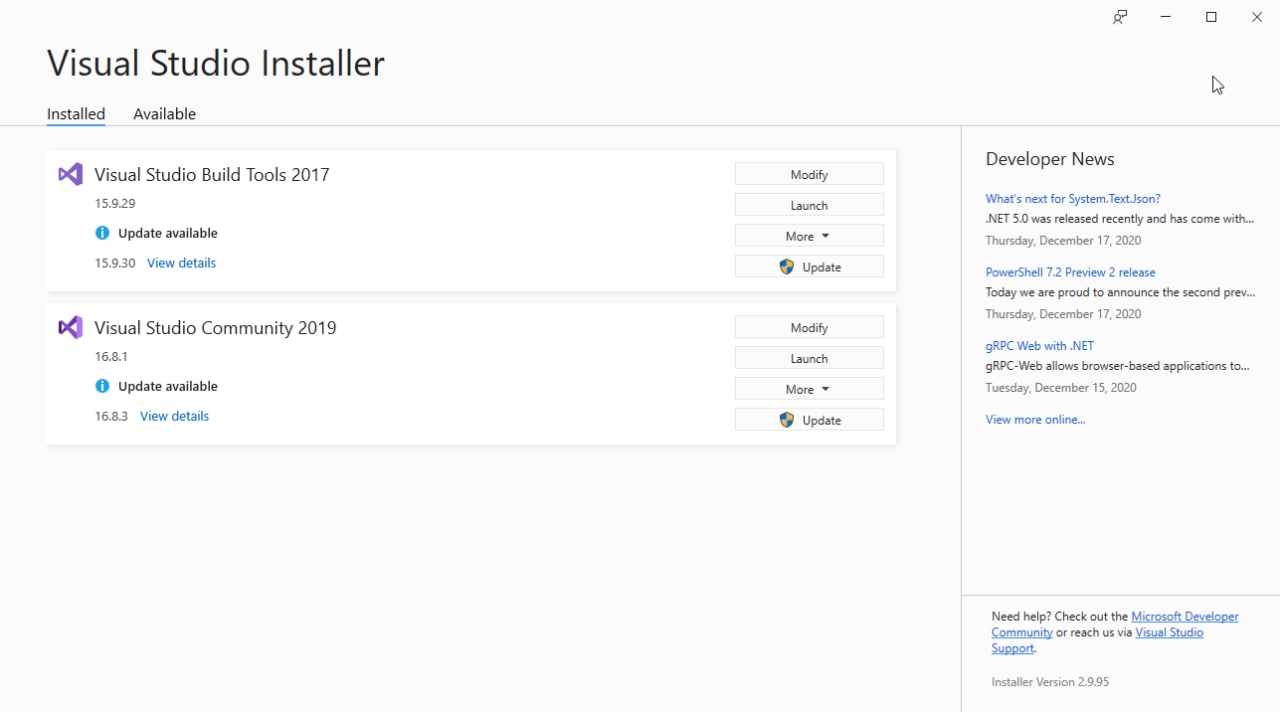The height and width of the screenshot is (712, 1280).
Task: Expand the More dropdown for Build Tools 2017
Action: tap(809, 236)
